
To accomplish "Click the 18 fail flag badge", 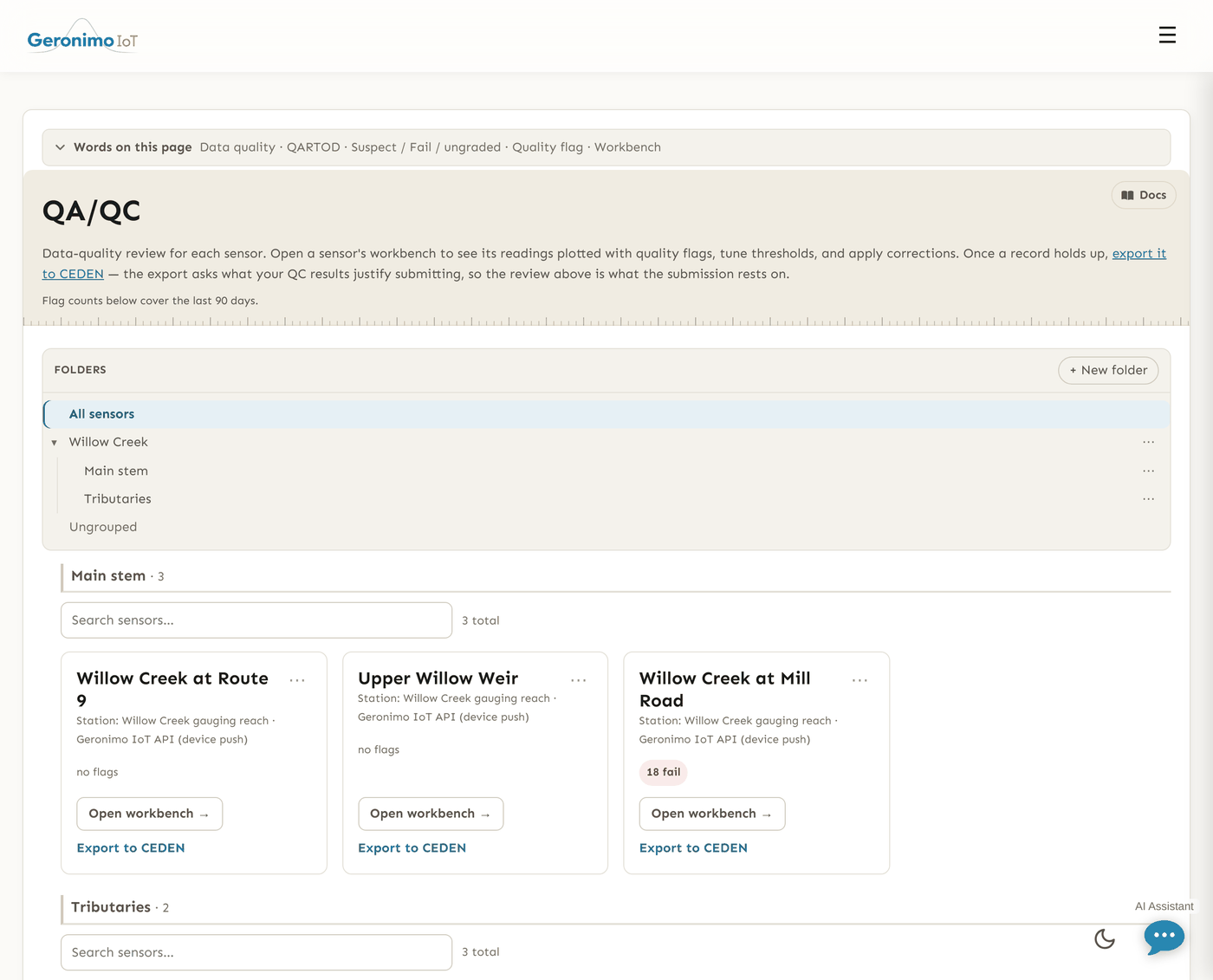I will tap(664, 772).
